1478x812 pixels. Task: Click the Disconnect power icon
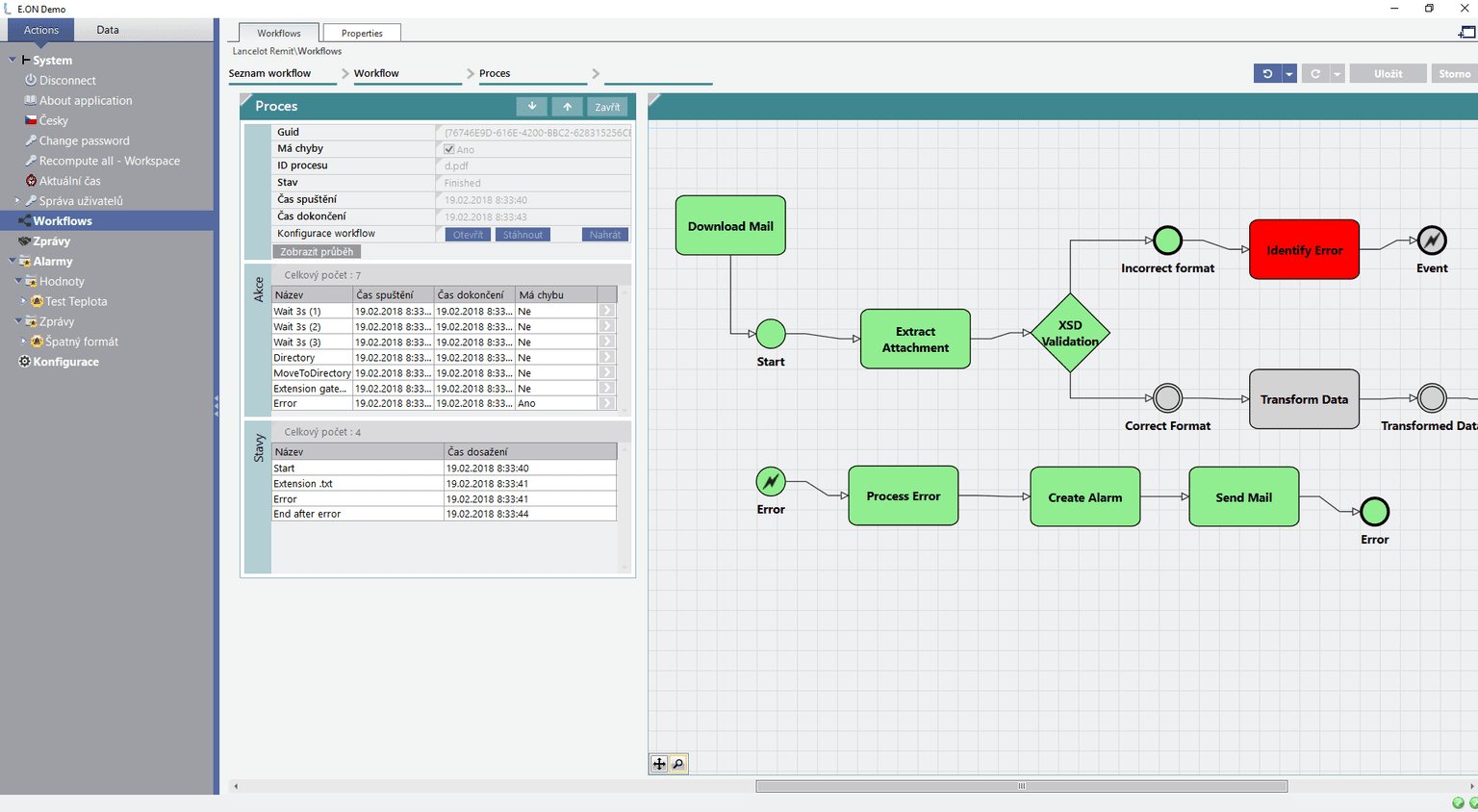31,81
